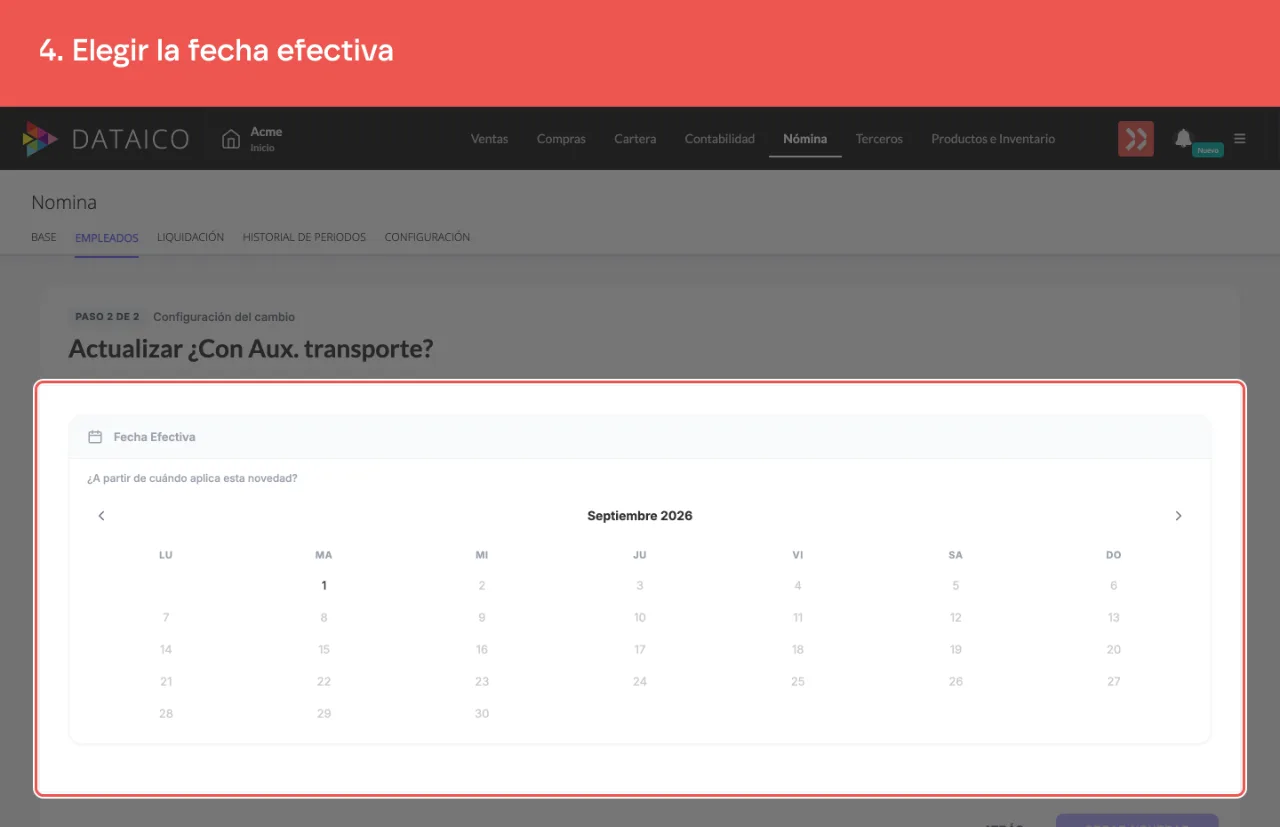1280x827 pixels.
Task: Click the red double-arrow icon
Action: (1136, 139)
